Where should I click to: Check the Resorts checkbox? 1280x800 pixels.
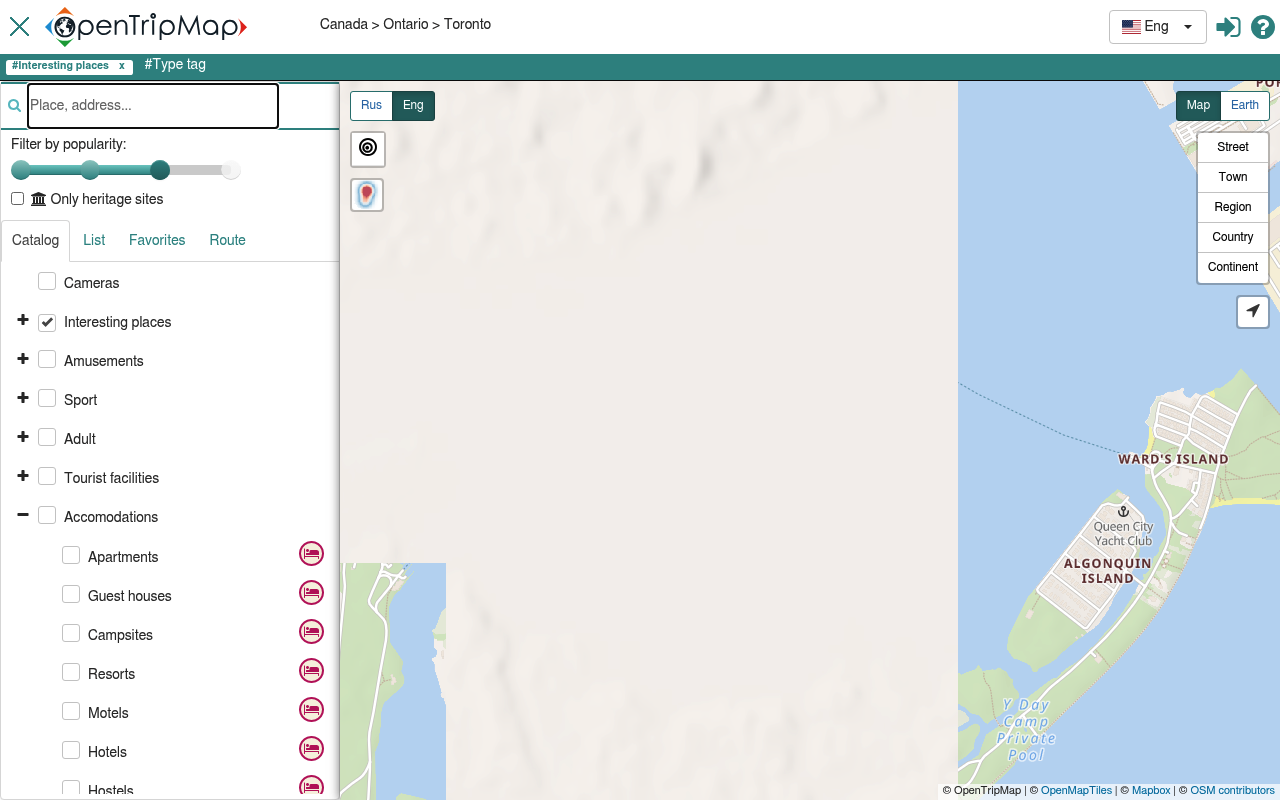coord(71,672)
